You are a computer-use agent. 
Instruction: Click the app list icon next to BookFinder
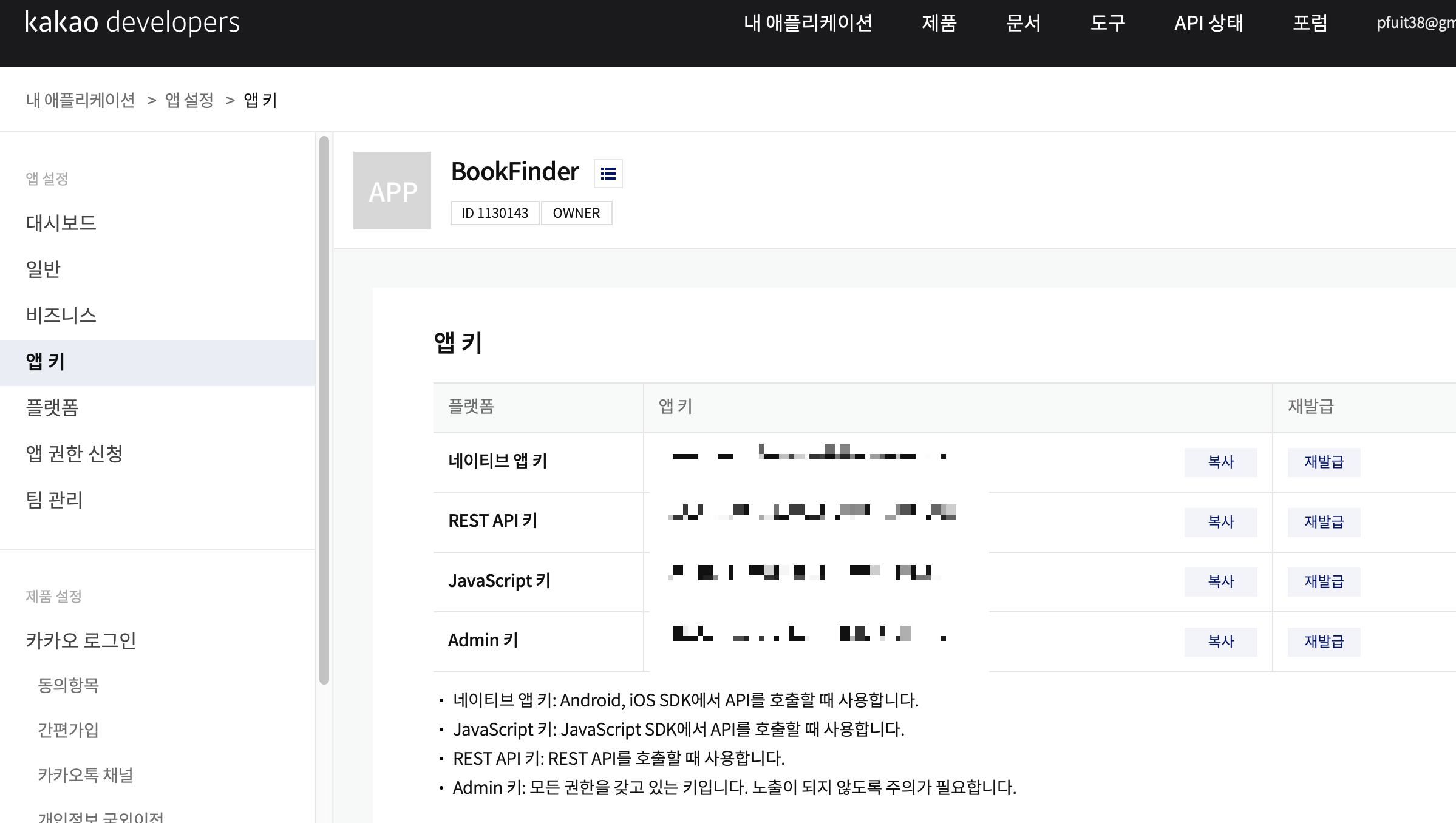[x=608, y=174]
